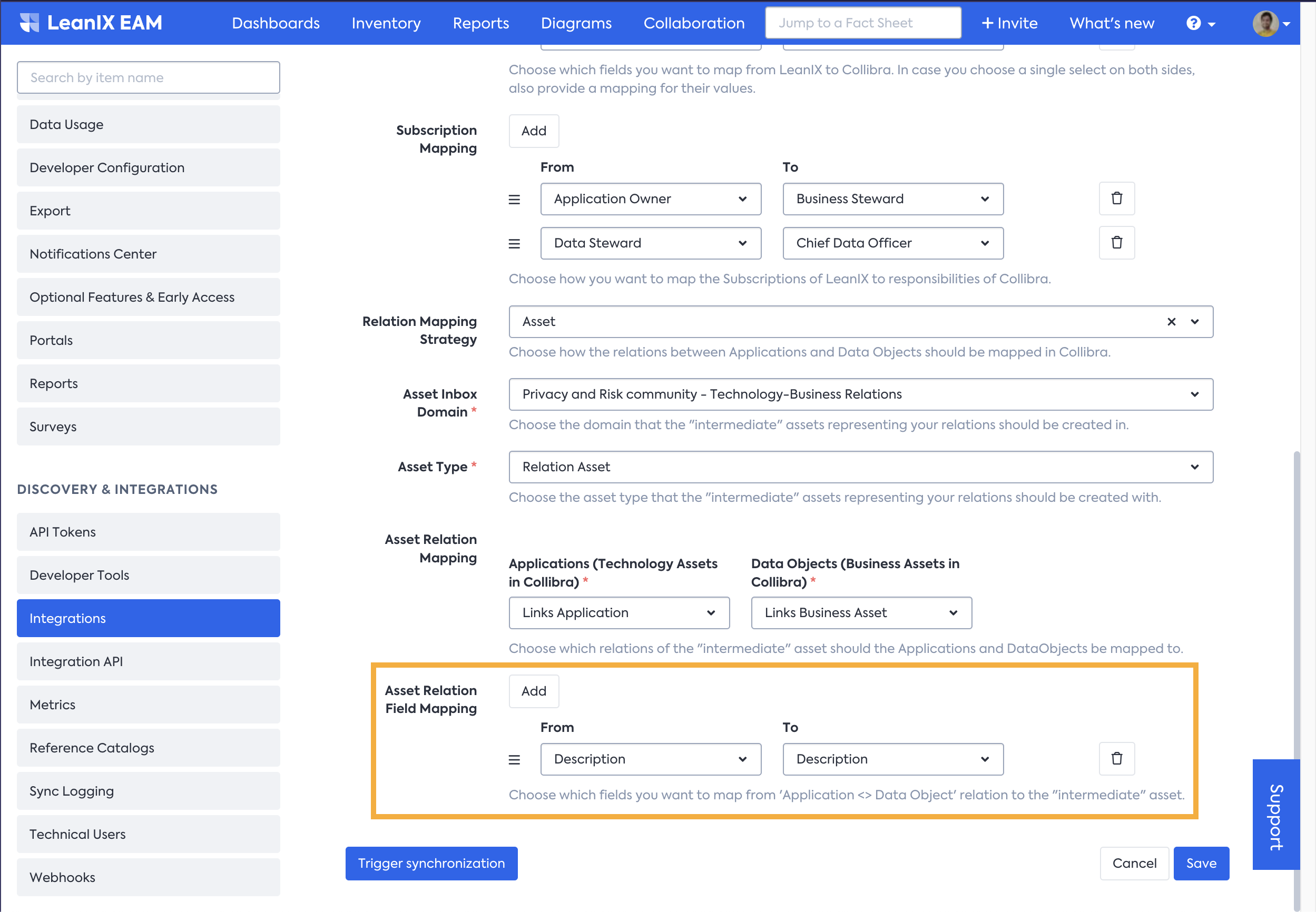Click drag handle beside Description mapping
This screenshot has width=1316, height=912.
pyautogui.click(x=514, y=760)
